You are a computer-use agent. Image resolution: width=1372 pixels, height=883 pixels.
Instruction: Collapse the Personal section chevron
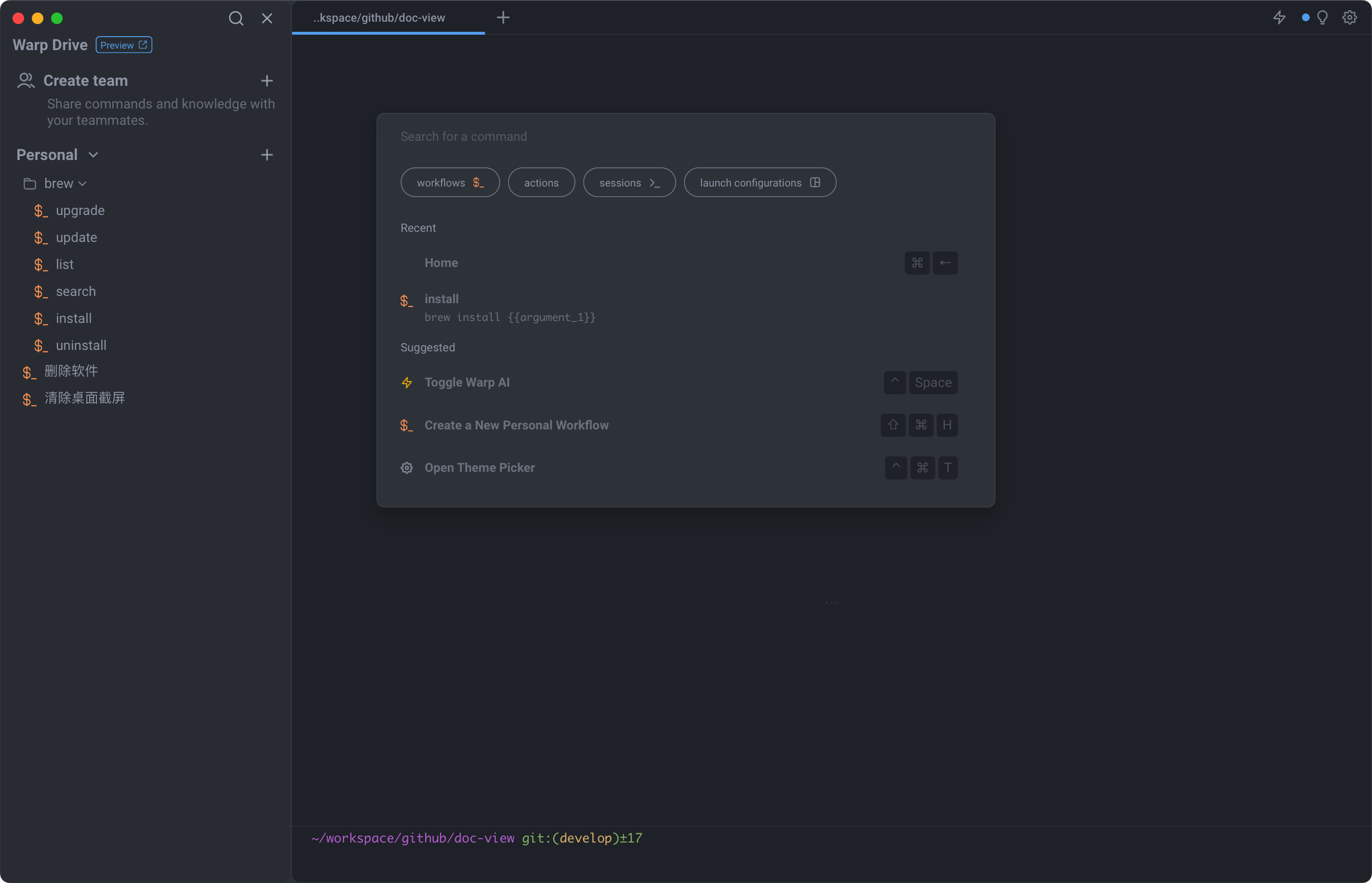click(x=94, y=155)
